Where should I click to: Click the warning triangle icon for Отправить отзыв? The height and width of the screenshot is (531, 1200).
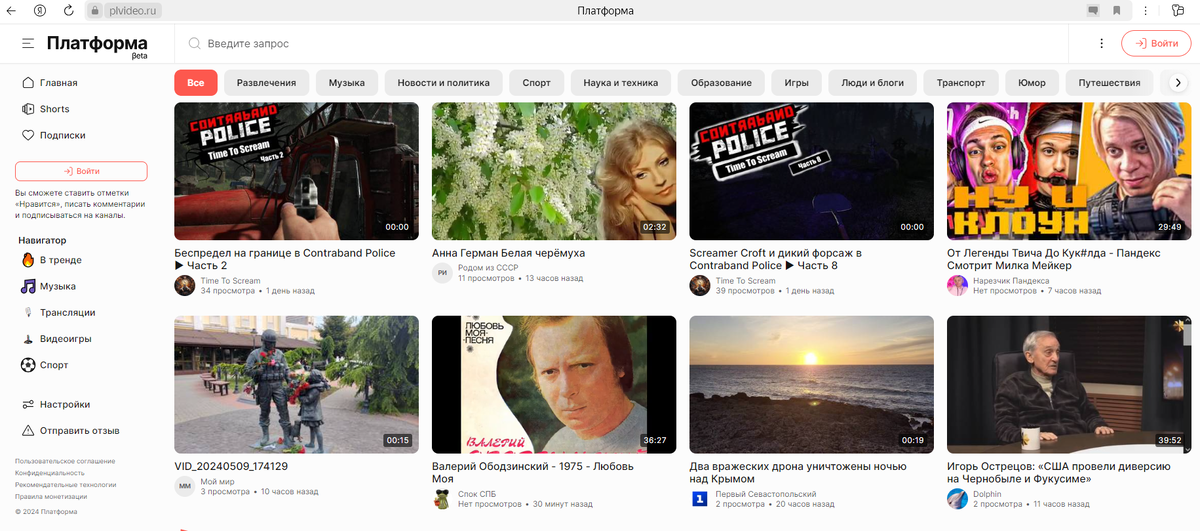coord(29,430)
